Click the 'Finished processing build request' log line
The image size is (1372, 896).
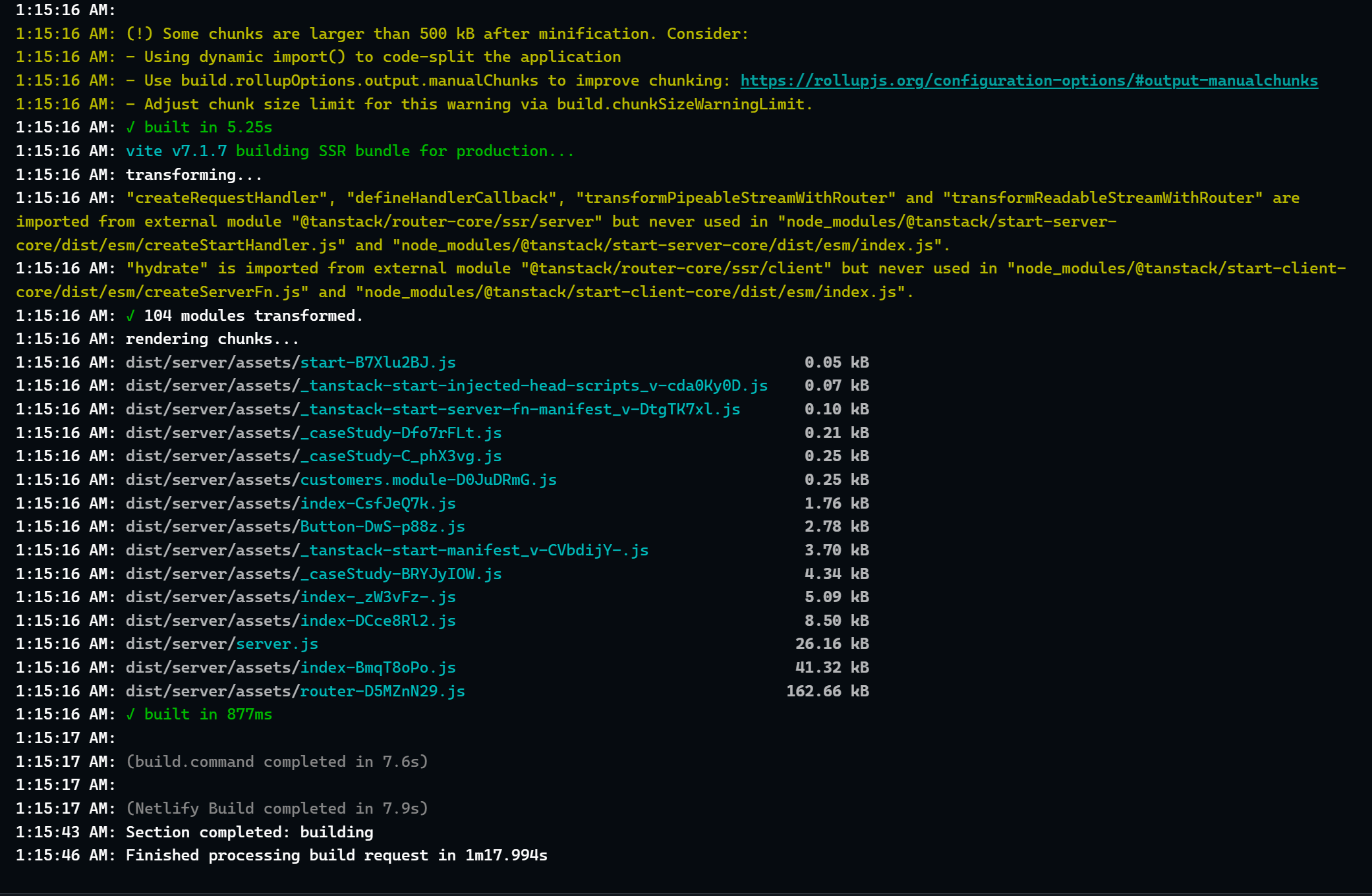[336, 855]
